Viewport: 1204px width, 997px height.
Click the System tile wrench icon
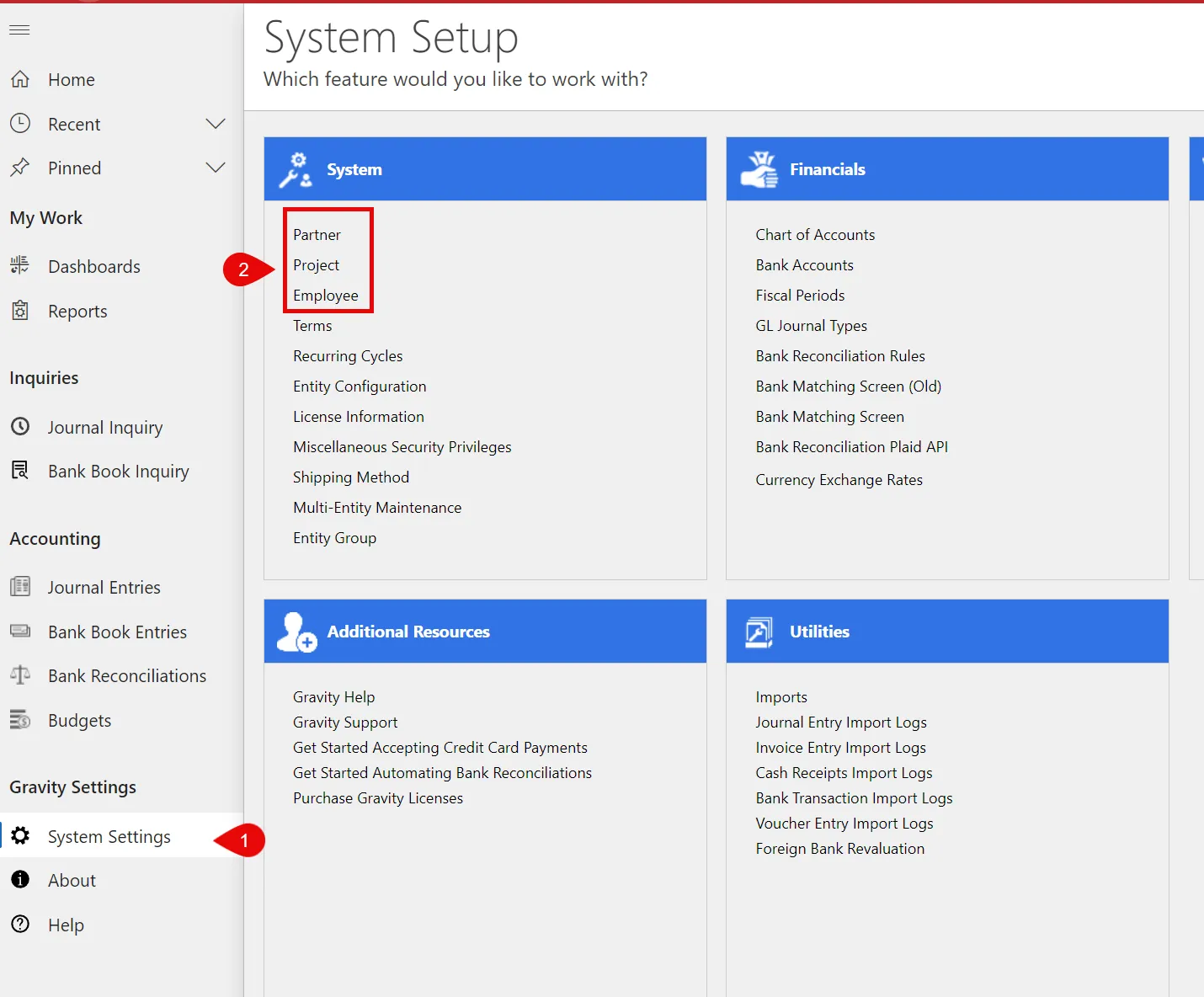tap(296, 169)
